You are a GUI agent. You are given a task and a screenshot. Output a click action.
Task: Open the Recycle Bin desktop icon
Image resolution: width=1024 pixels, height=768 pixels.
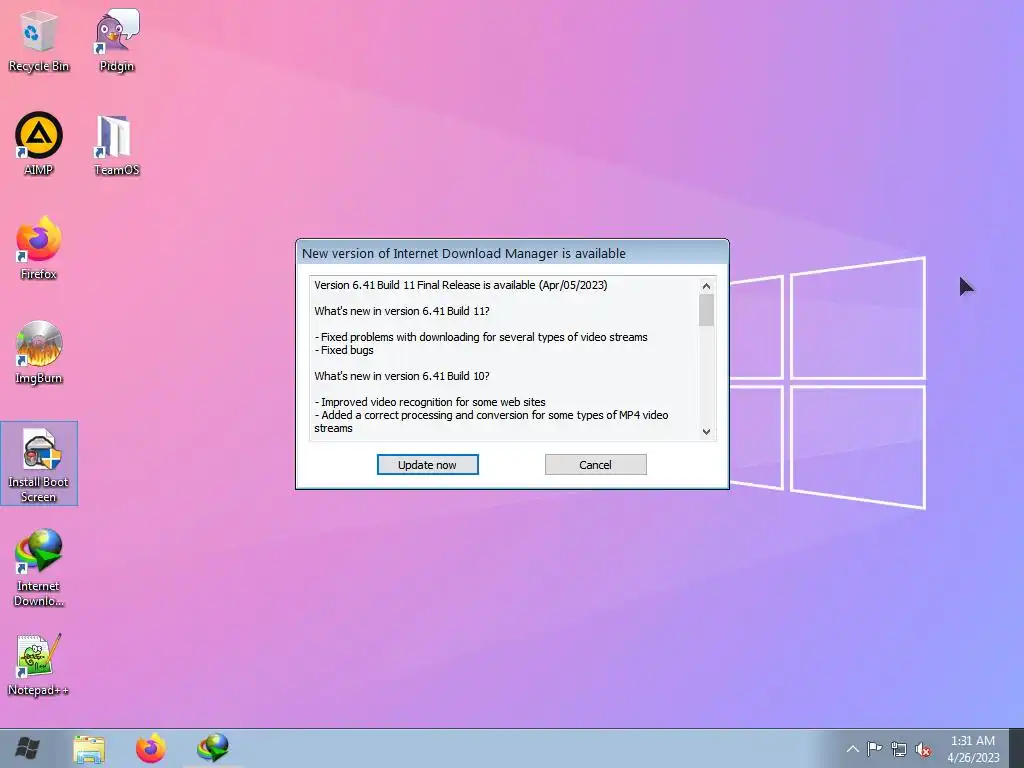pos(39,40)
